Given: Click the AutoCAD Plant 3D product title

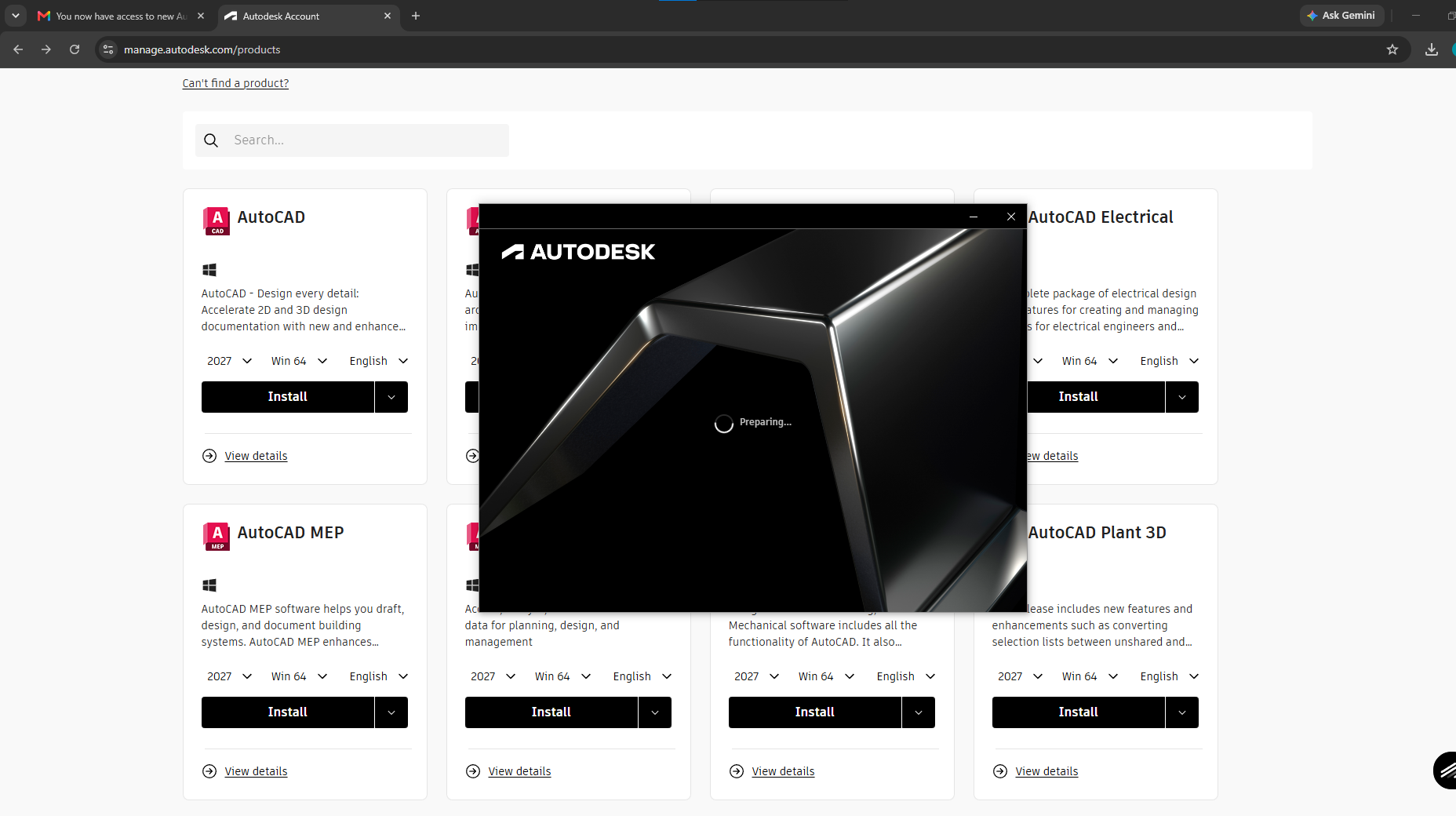Looking at the screenshot, I should click(x=1097, y=533).
